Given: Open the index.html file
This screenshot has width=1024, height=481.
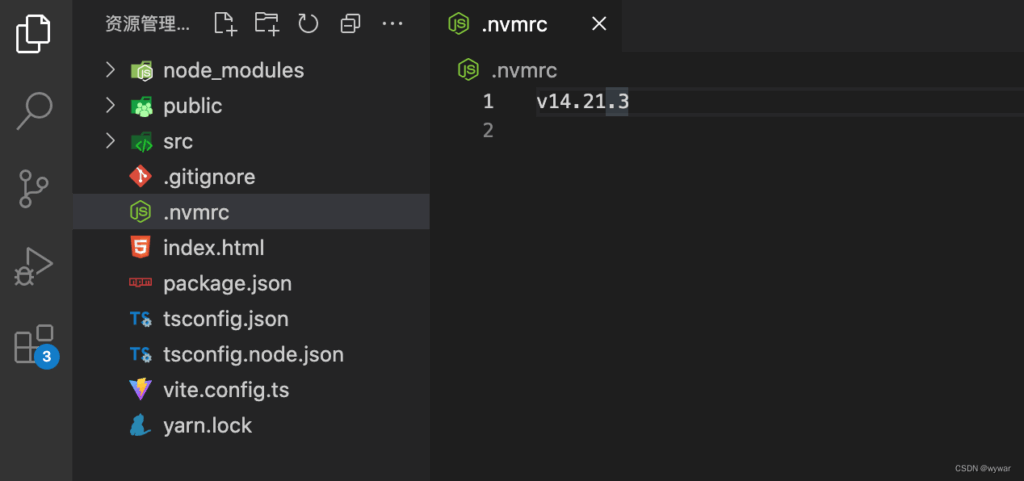Looking at the screenshot, I should coord(214,248).
